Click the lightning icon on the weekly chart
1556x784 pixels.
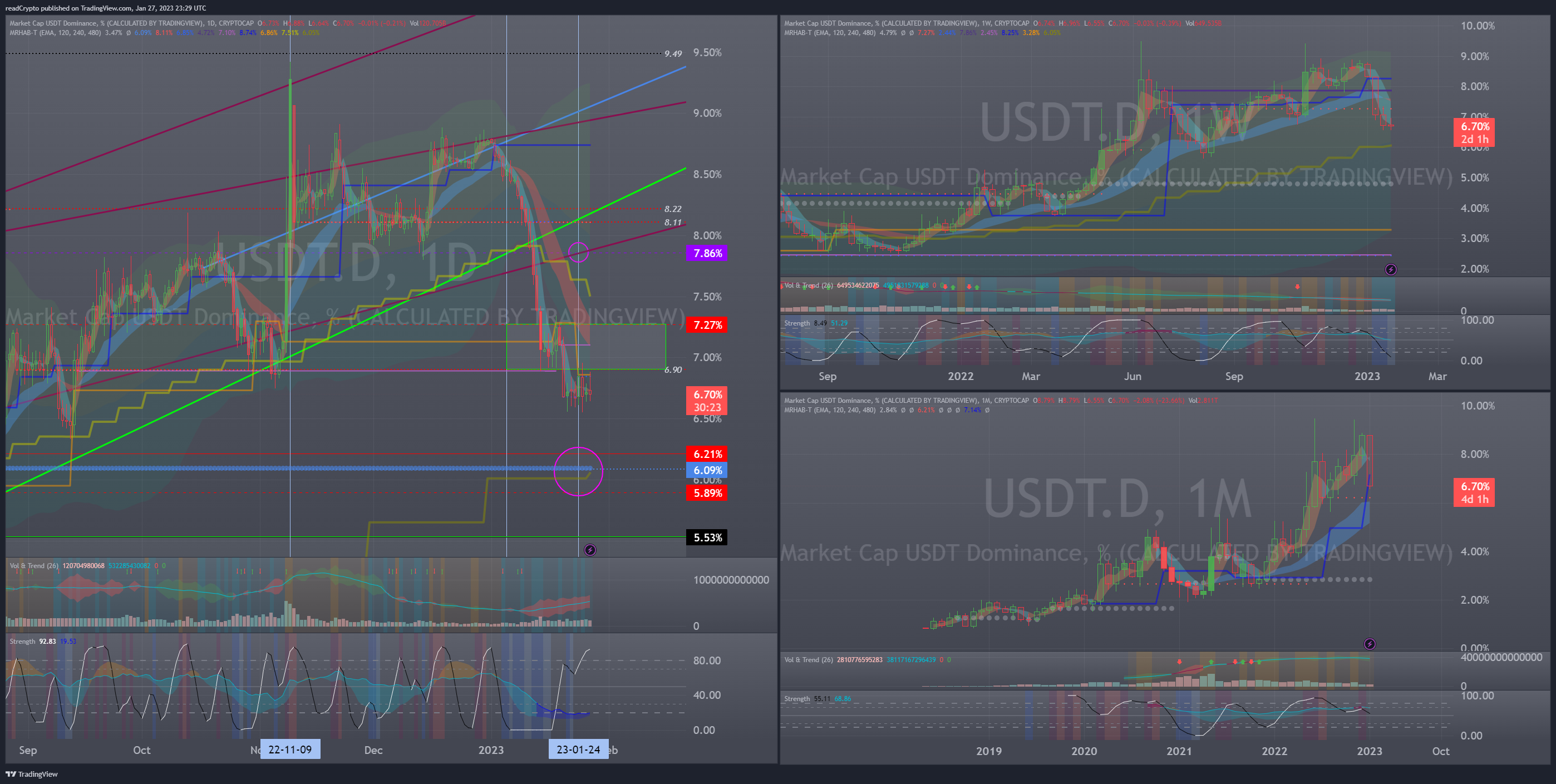click(1391, 269)
